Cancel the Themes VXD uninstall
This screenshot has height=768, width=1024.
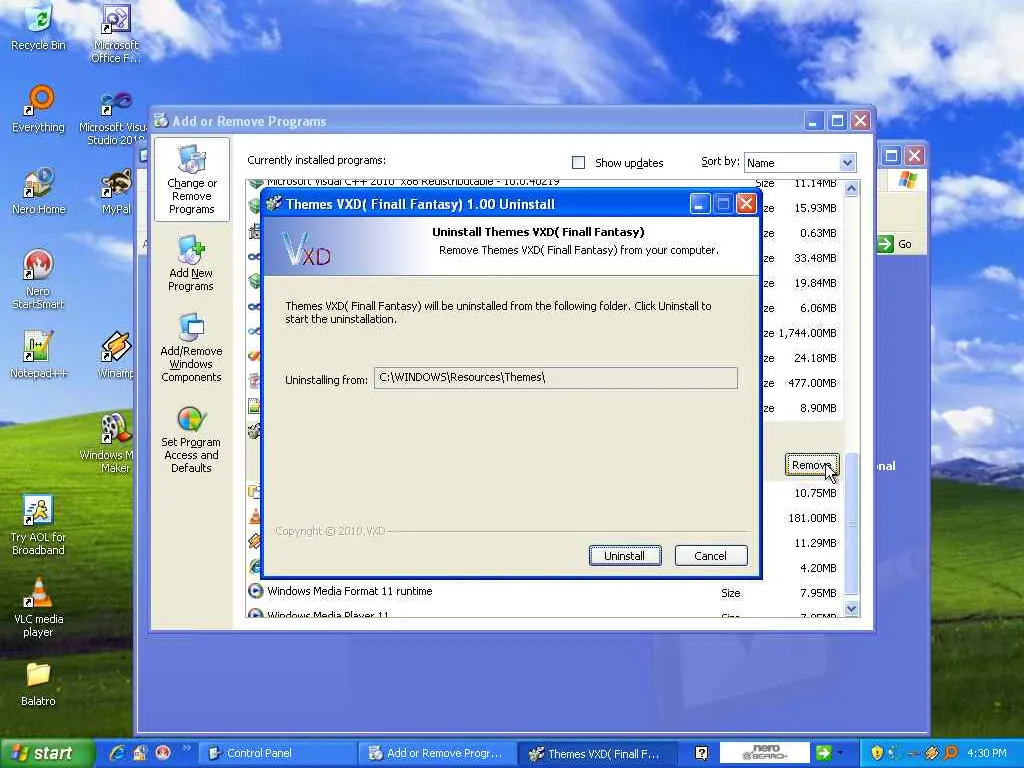point(711,556)
